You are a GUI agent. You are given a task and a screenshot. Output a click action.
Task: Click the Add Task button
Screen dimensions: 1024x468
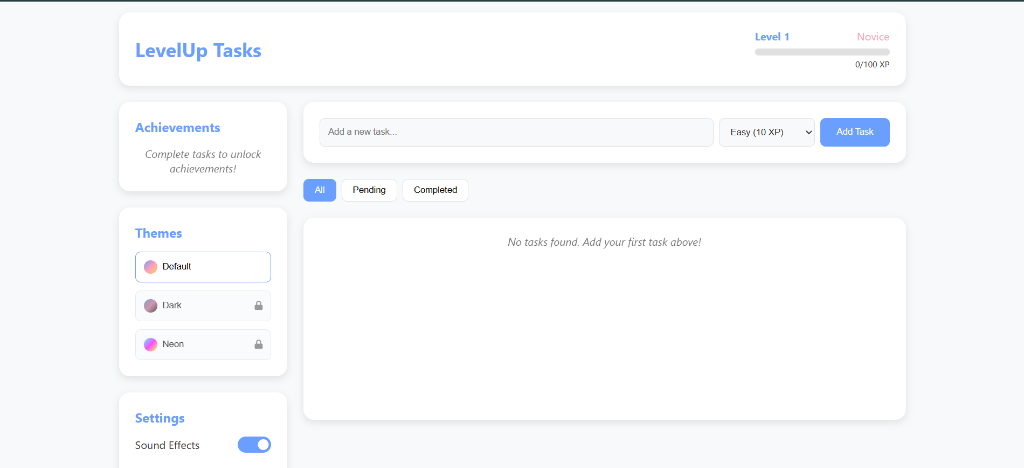tap(855, 132)
